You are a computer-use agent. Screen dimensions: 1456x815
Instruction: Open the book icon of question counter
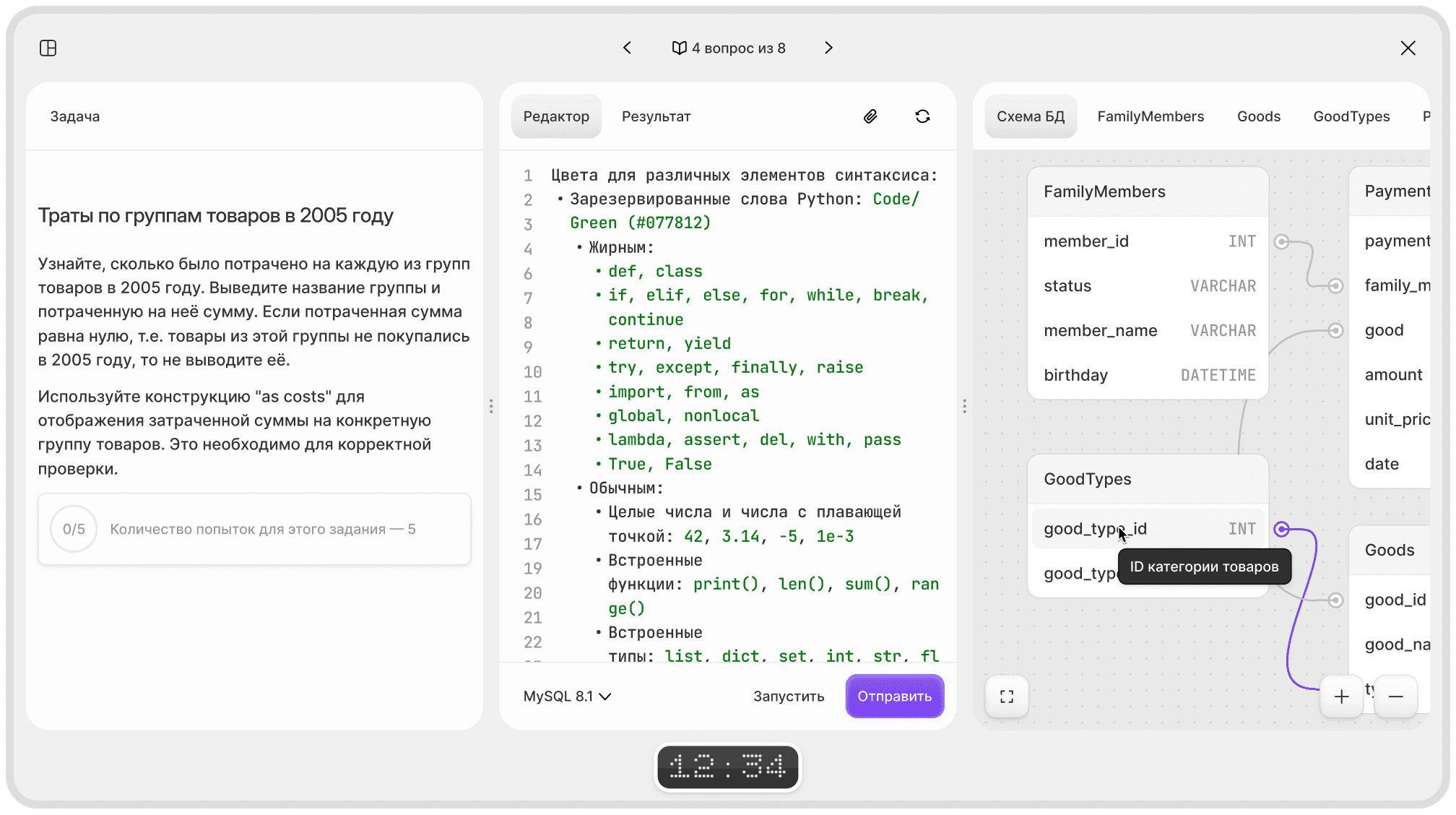pos(679,48)
